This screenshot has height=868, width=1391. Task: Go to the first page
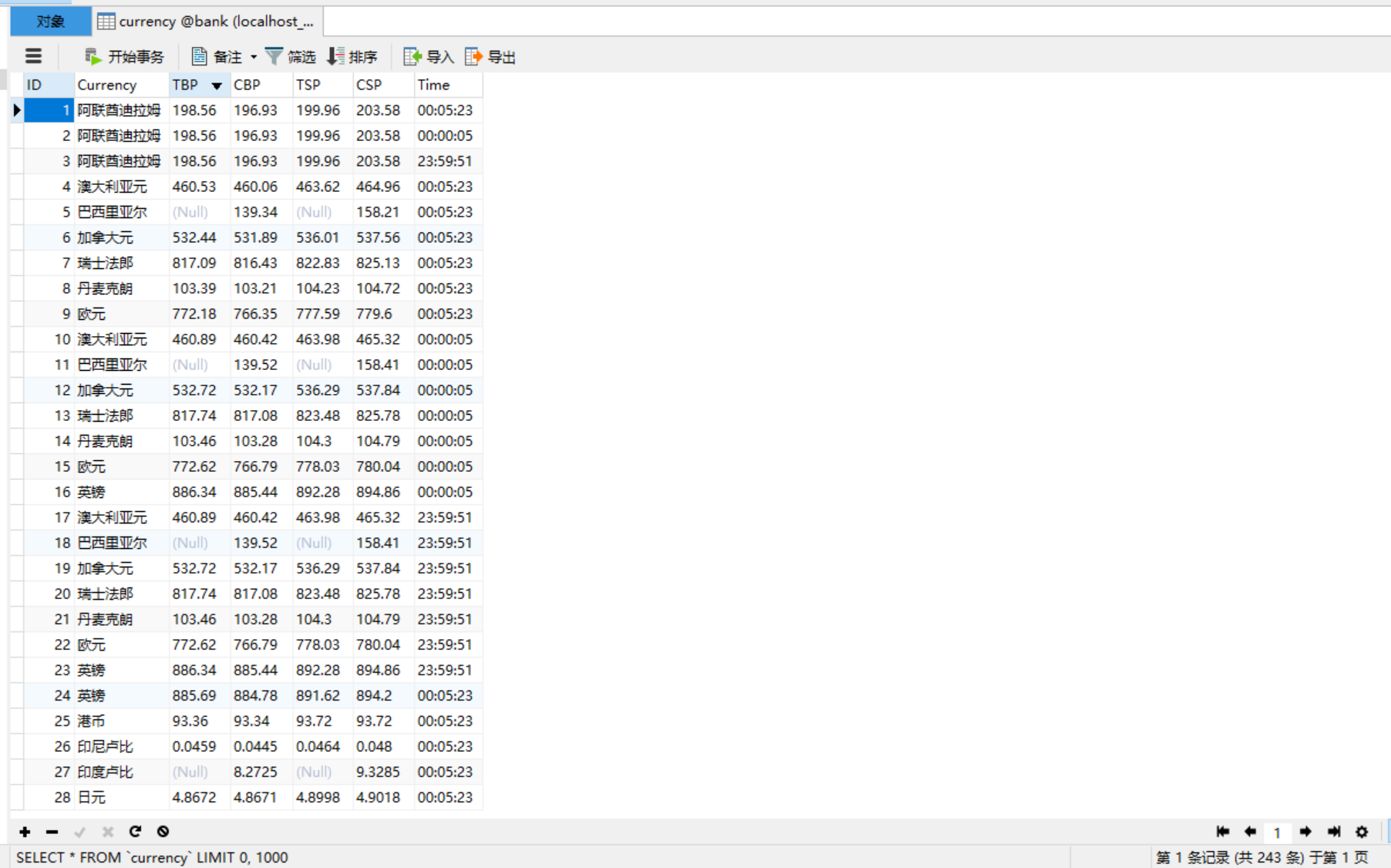1223,831
